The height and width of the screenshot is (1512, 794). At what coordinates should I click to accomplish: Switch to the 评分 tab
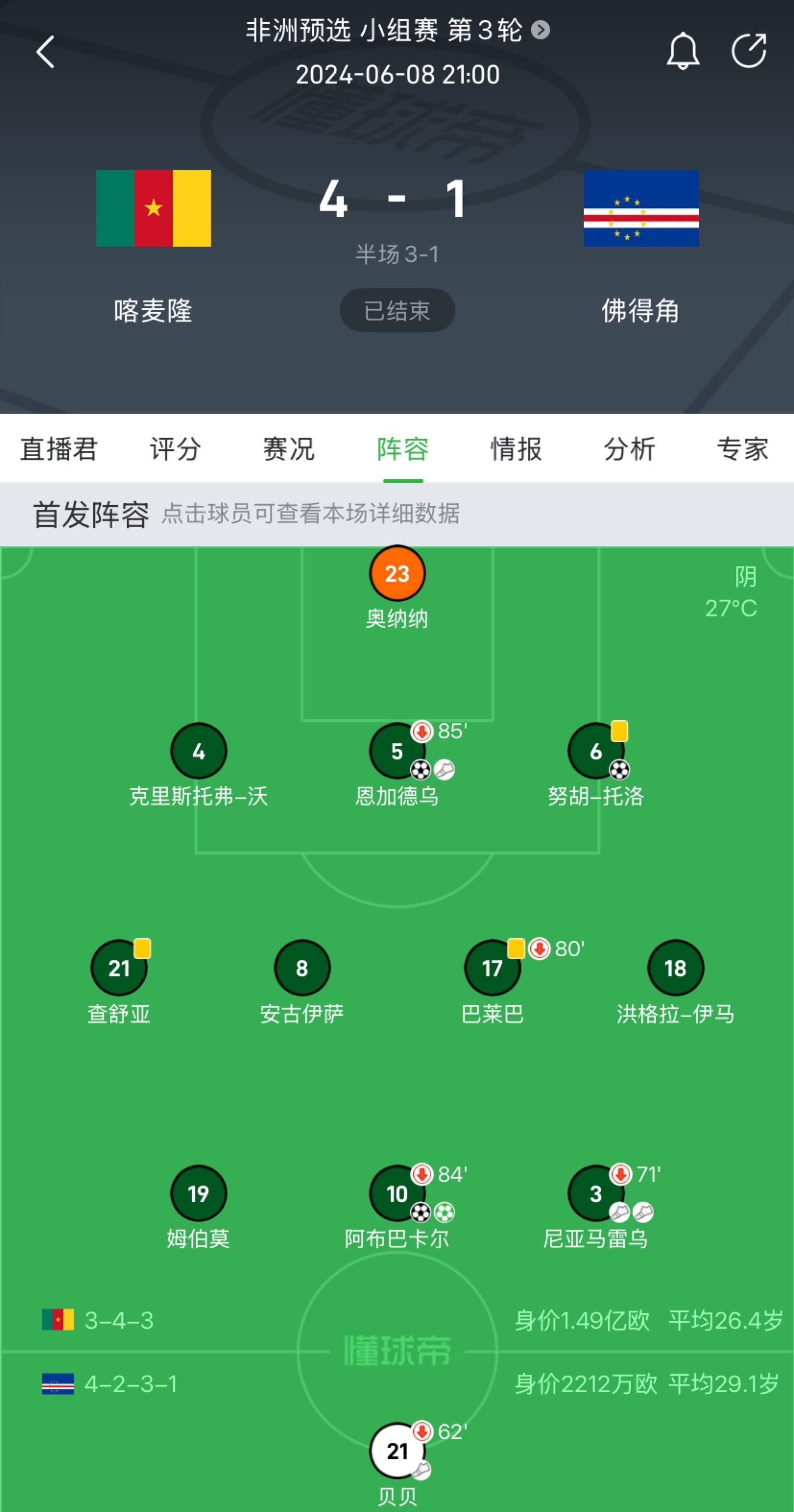coord(175,449)
